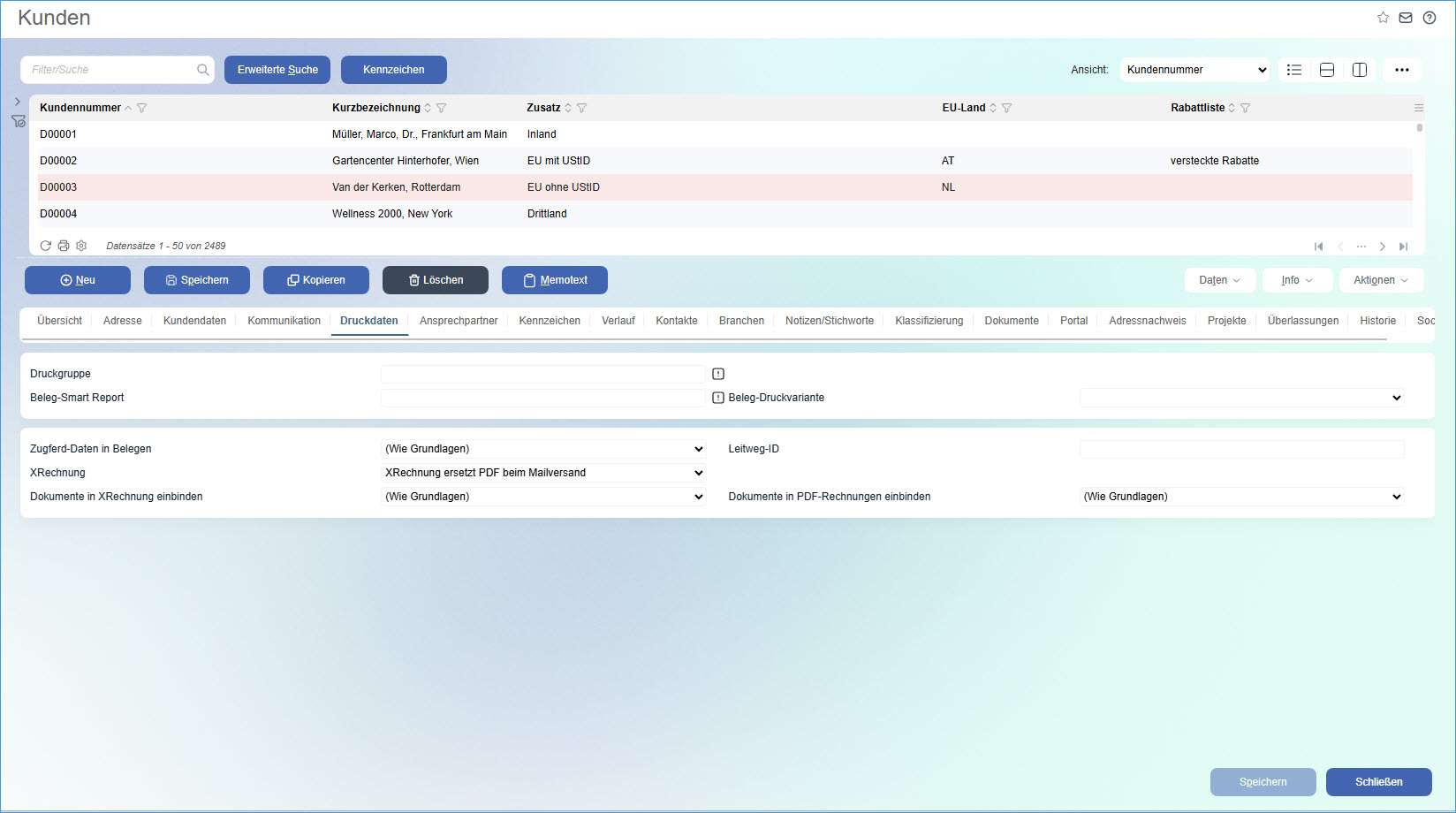The image size is (1456, 813).
Task: Open the Ansicht Kundennummer dropdown
Action: click(1194, 69)
